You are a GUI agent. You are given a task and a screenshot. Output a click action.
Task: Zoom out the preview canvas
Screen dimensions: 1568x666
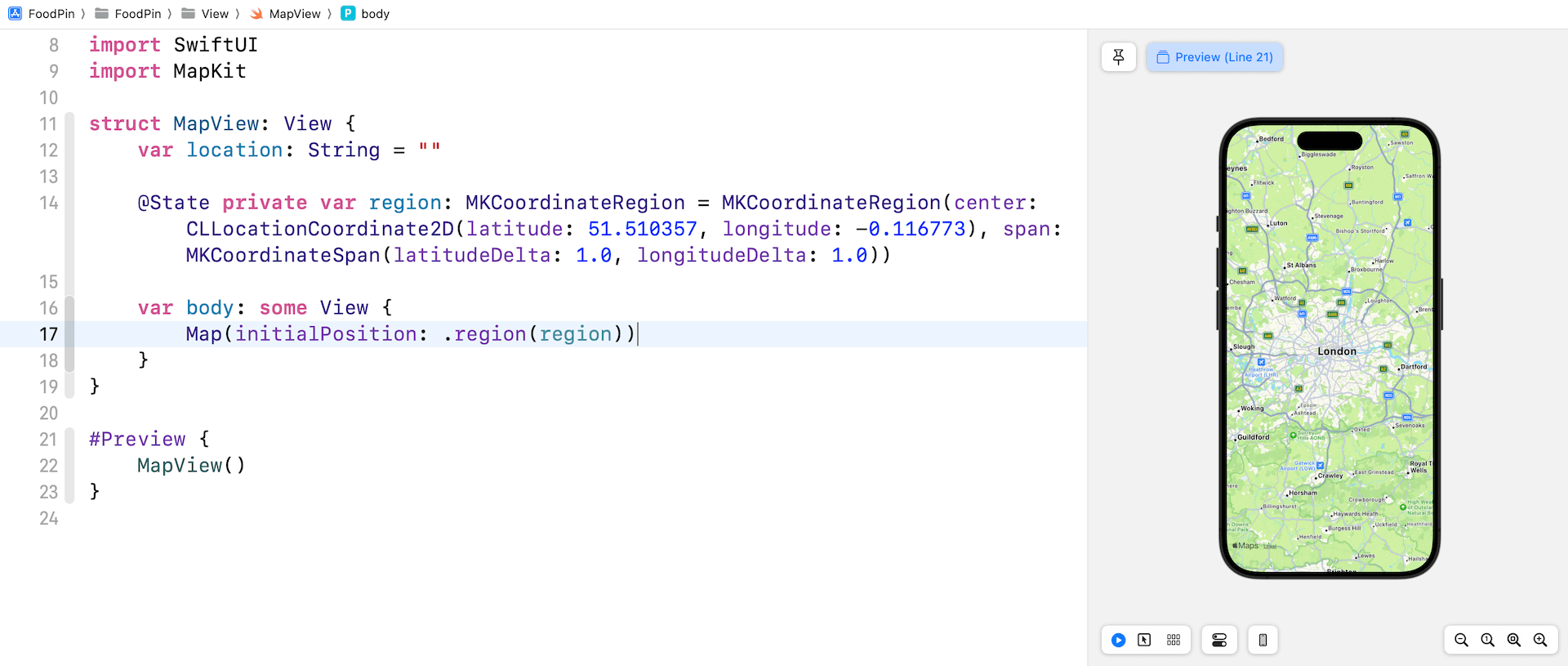1462,640
